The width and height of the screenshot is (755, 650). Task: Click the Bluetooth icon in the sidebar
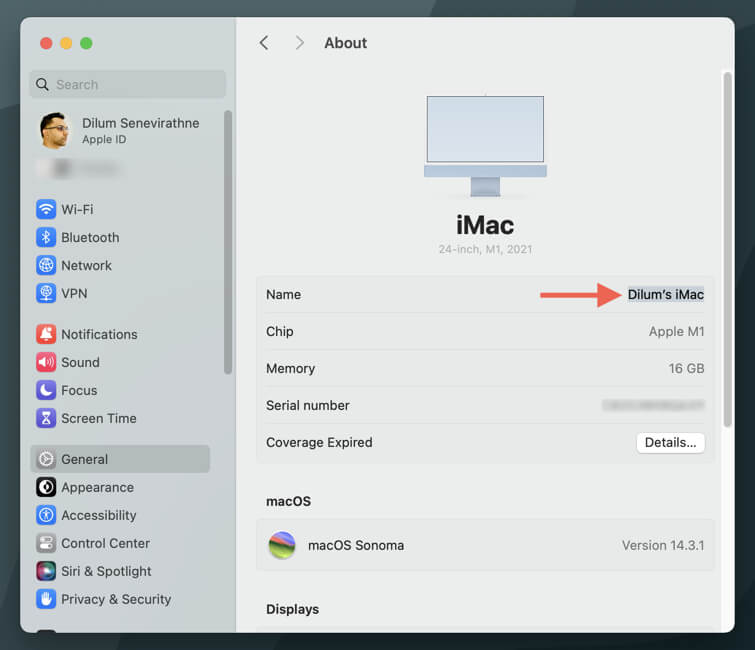(x=46, y=237)
